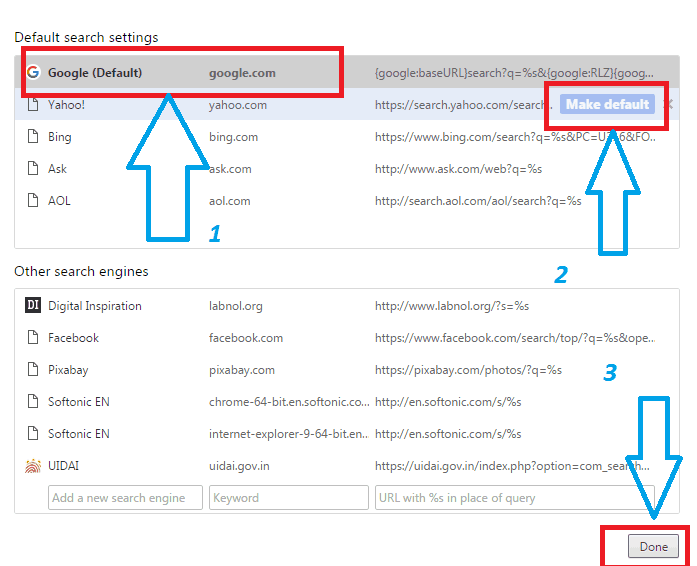
Task: Click the aol.com keyword
Action: (x=230, y=201)
